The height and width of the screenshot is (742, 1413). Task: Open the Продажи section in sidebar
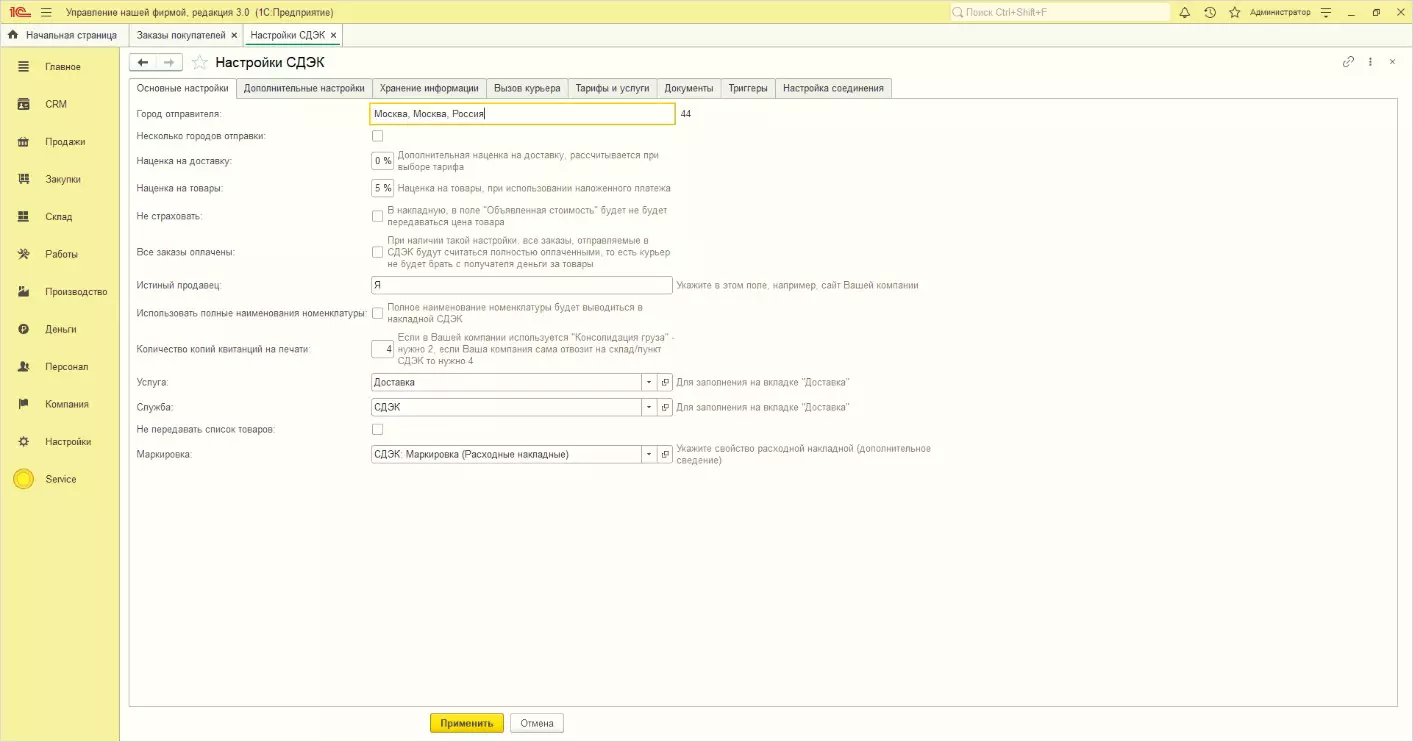pyautogui.click(x=60, y=142)
